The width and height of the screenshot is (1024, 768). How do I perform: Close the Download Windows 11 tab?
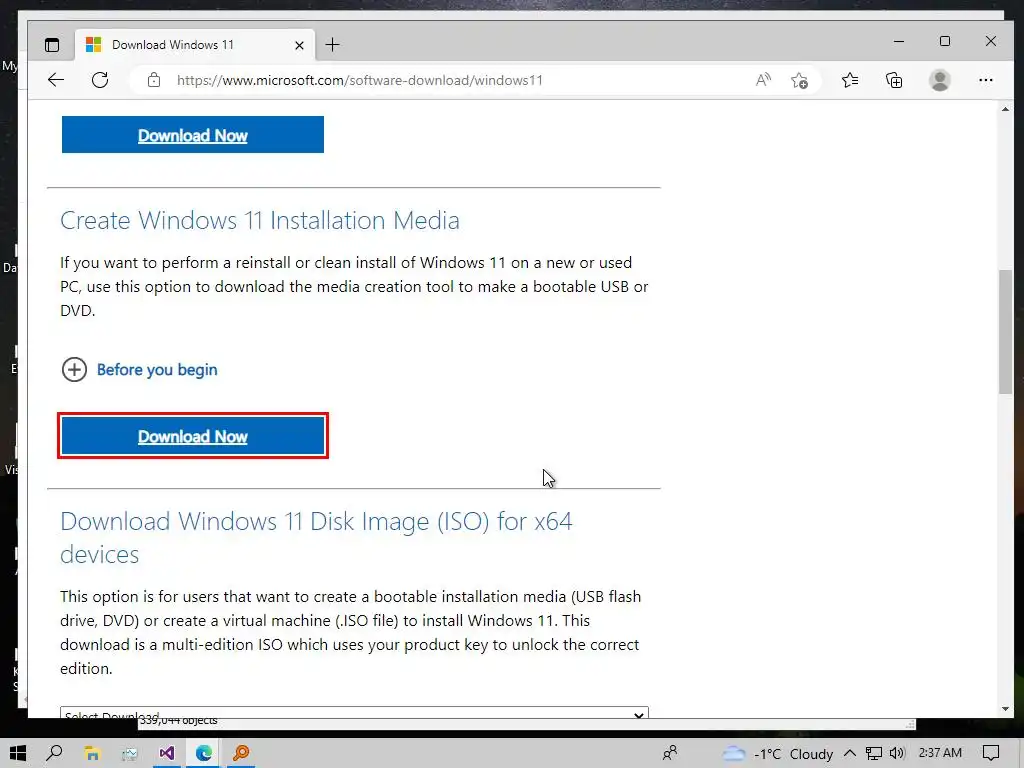299,45
